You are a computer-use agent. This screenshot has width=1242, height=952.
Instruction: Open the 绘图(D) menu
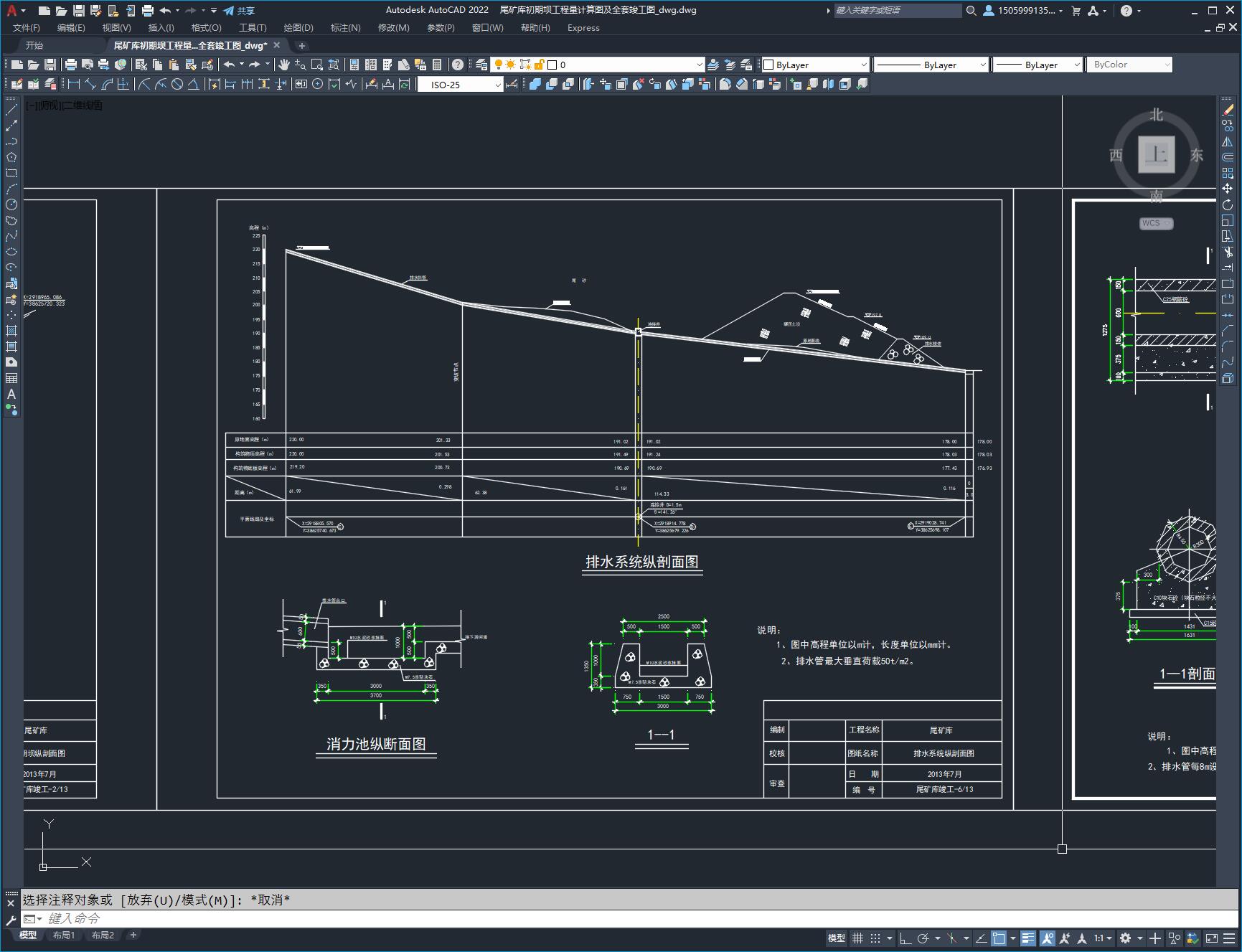coord(298,28)
